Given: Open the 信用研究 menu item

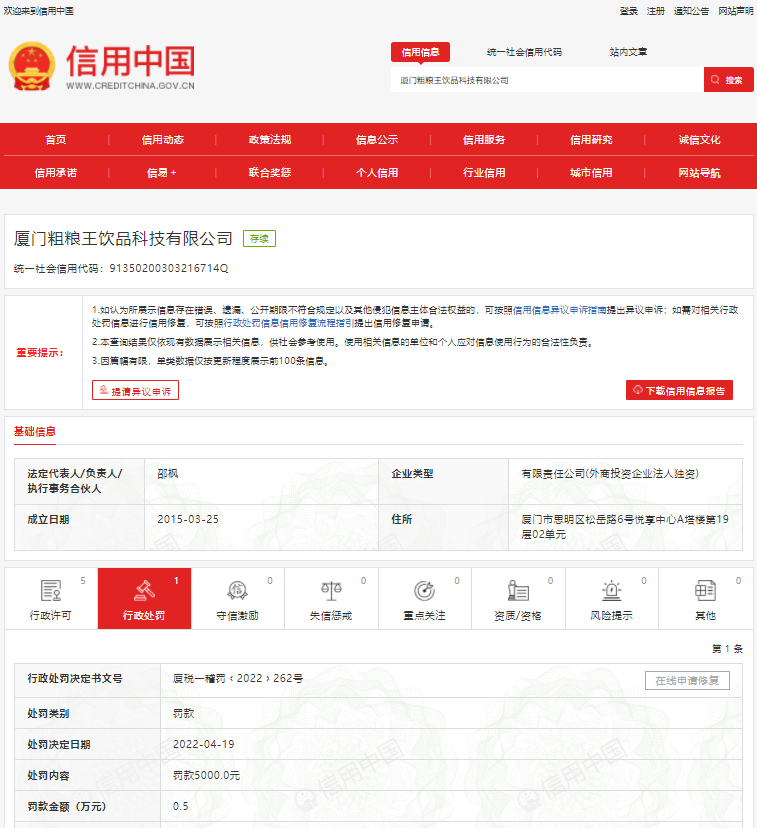Looking at the screenshot, I should 591,140.
